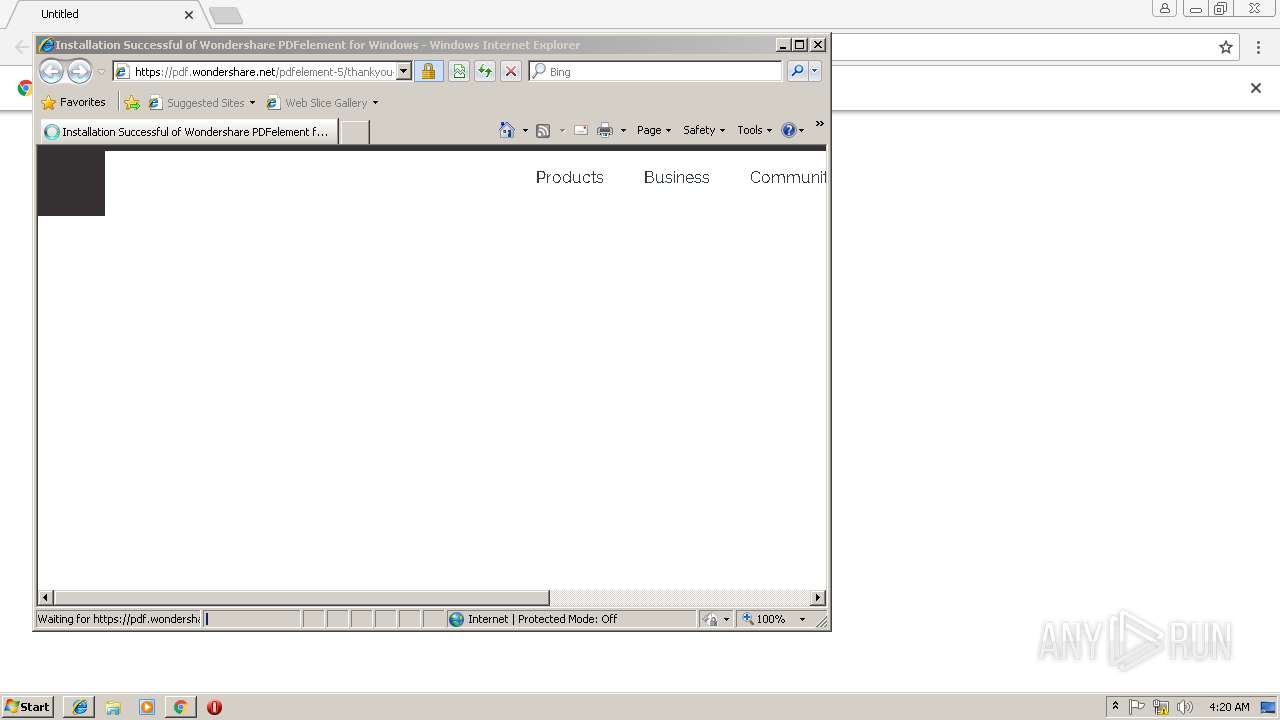Expand the address bar URL history dropdown
The width and height of the screenshot is (1280, 720).
[404, 72]
